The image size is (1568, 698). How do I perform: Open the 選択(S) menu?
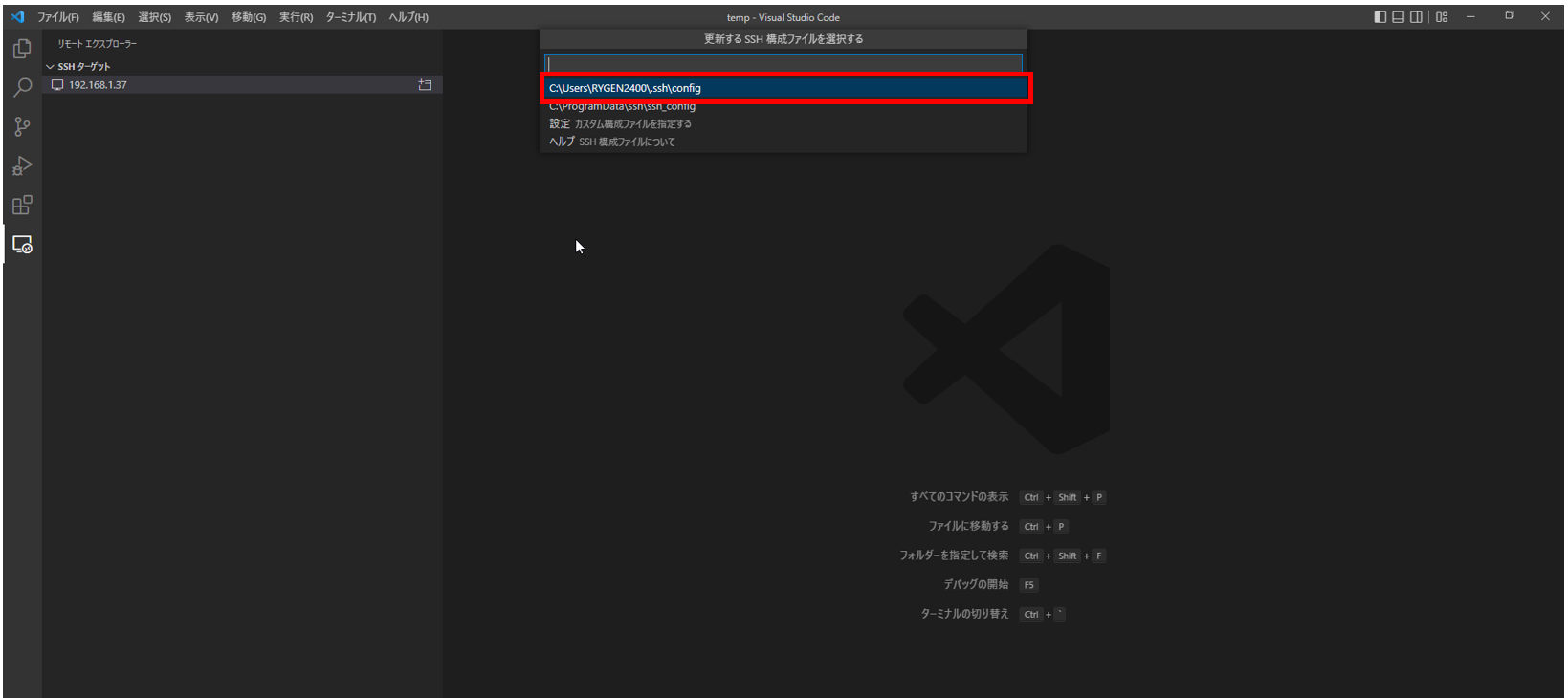[x=154, y=17]
